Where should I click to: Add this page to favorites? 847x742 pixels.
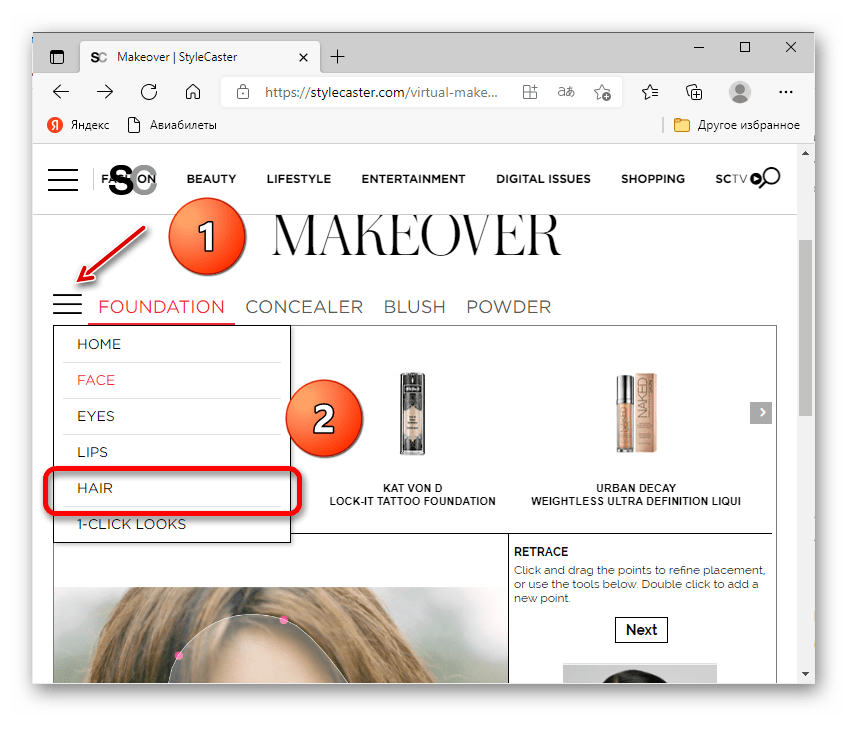(x=602, y=92)
